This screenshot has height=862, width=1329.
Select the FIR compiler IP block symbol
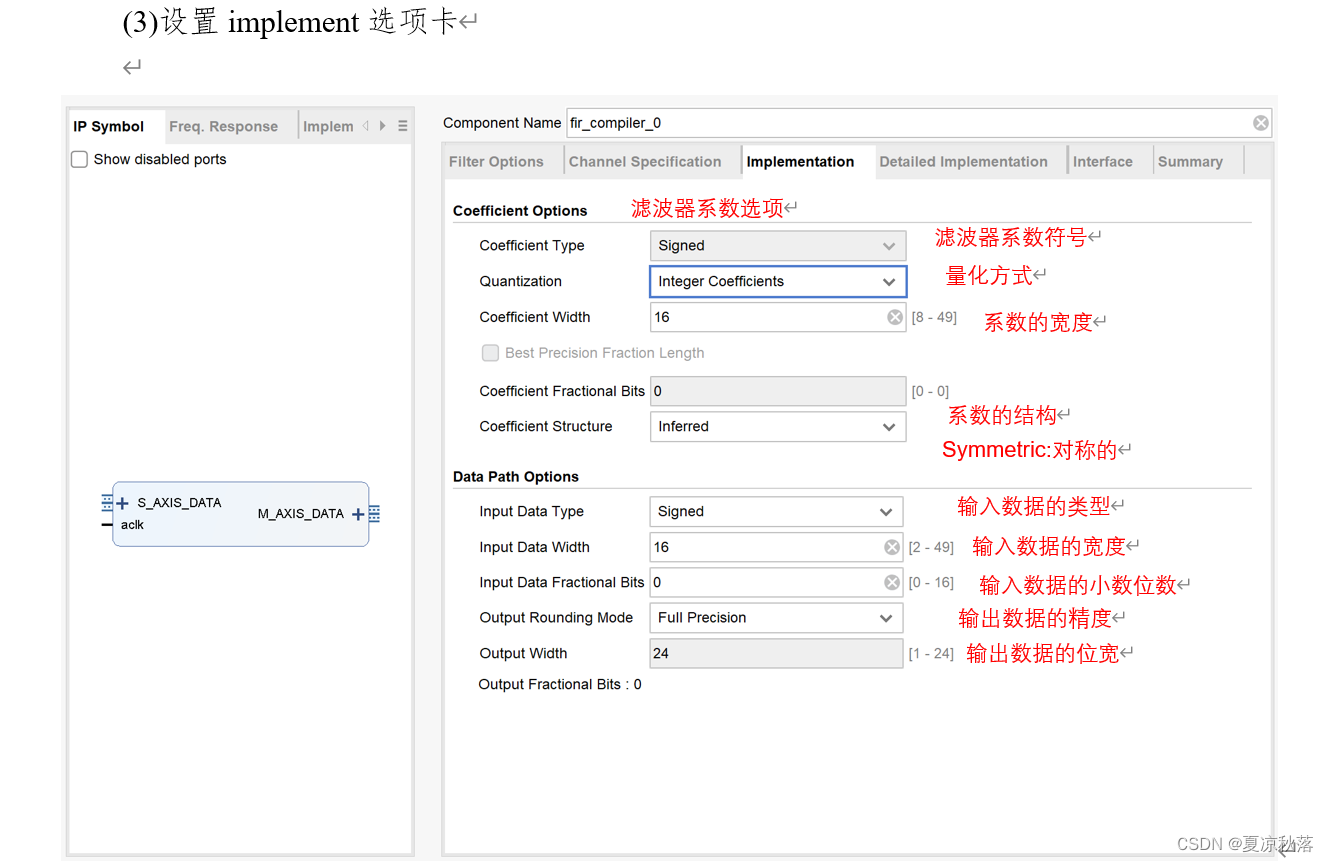click(x=240, y=514)
